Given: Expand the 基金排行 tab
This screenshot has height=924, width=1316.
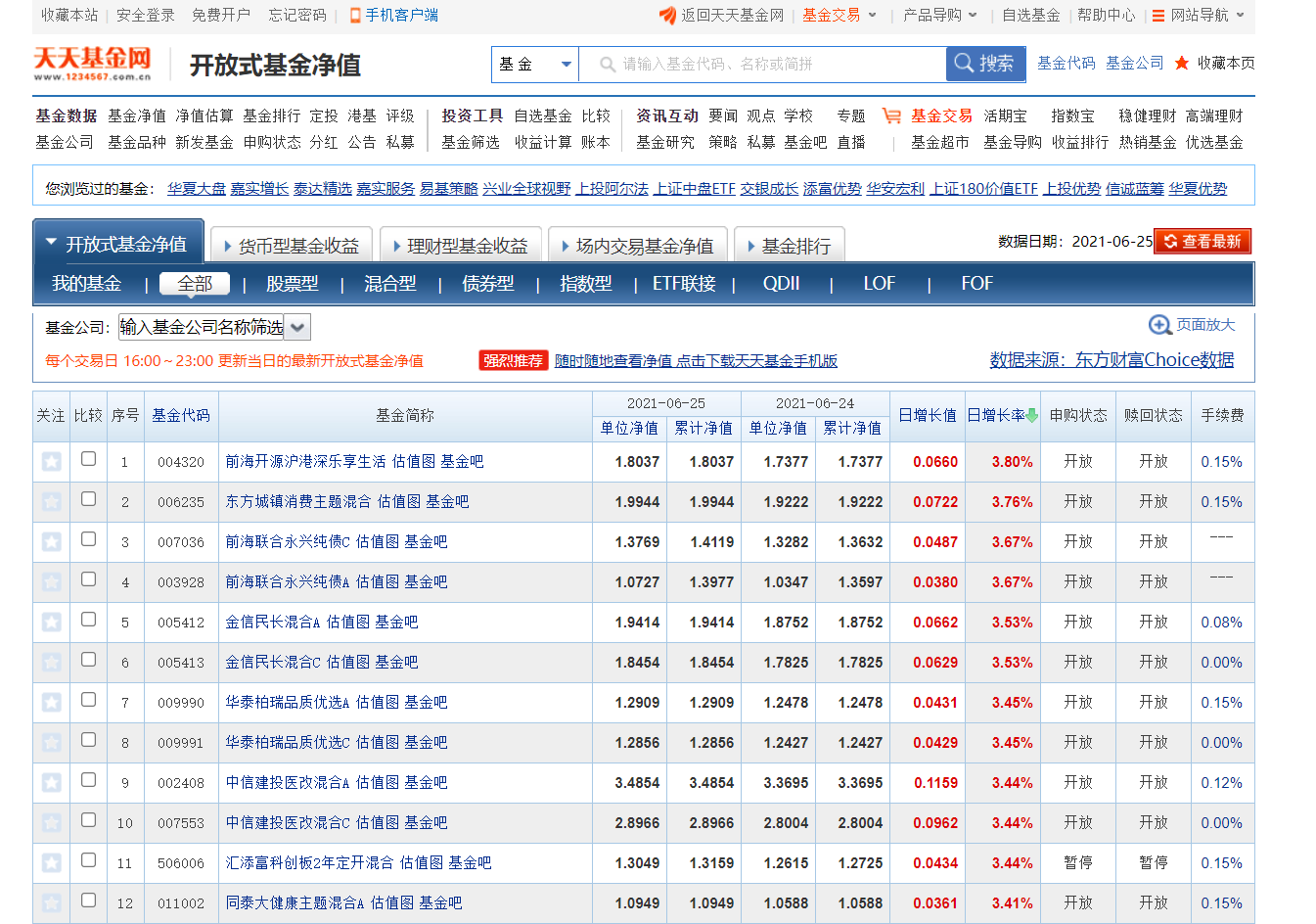Looking at the screenshot, I should 789,246.
